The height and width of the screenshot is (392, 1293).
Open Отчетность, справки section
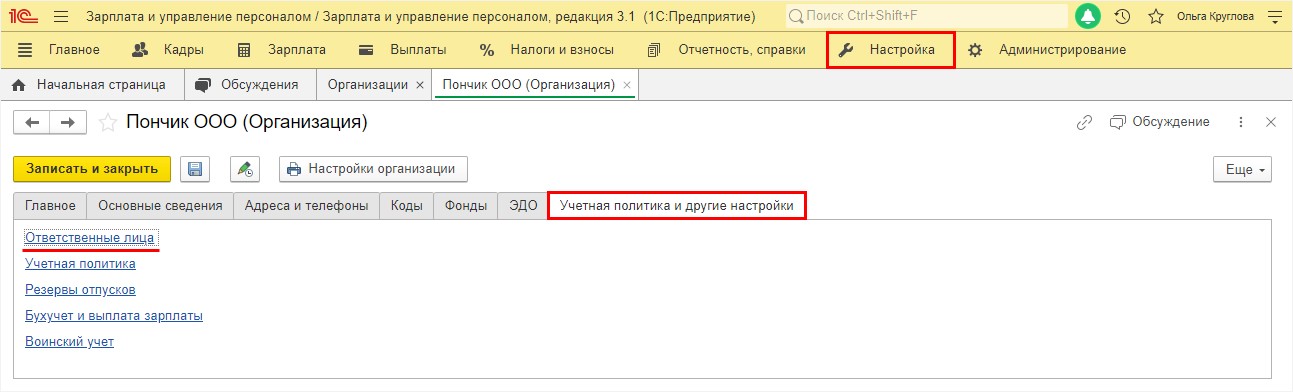point(726,50)
